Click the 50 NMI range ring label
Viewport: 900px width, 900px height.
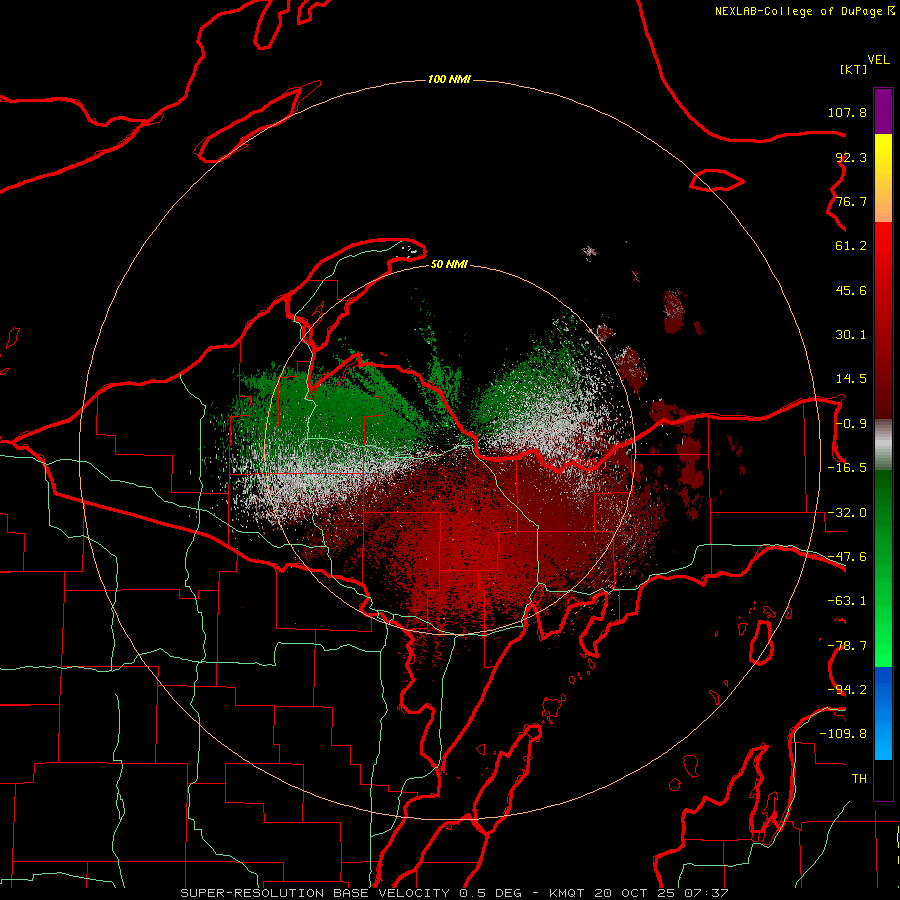click(x=449, y=264)
